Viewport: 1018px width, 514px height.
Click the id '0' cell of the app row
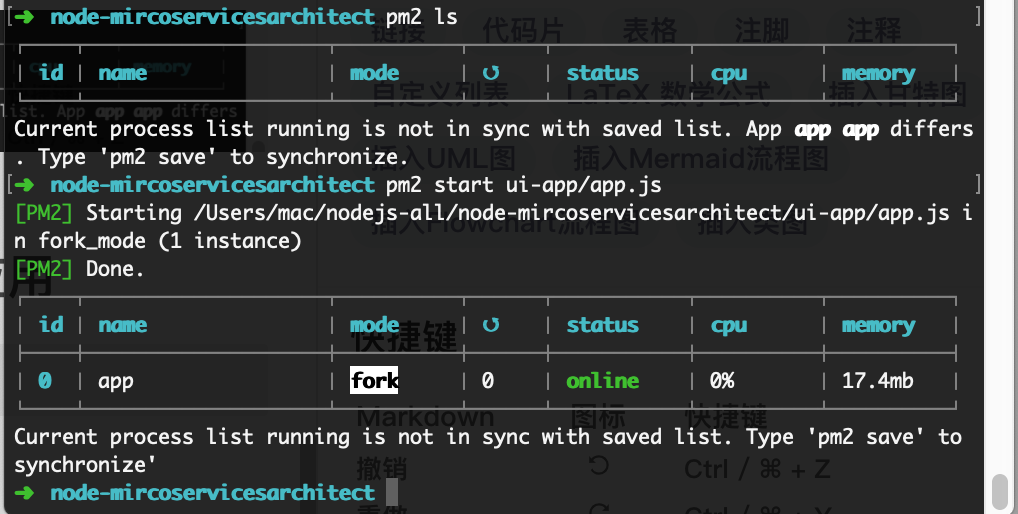(45, 380)
